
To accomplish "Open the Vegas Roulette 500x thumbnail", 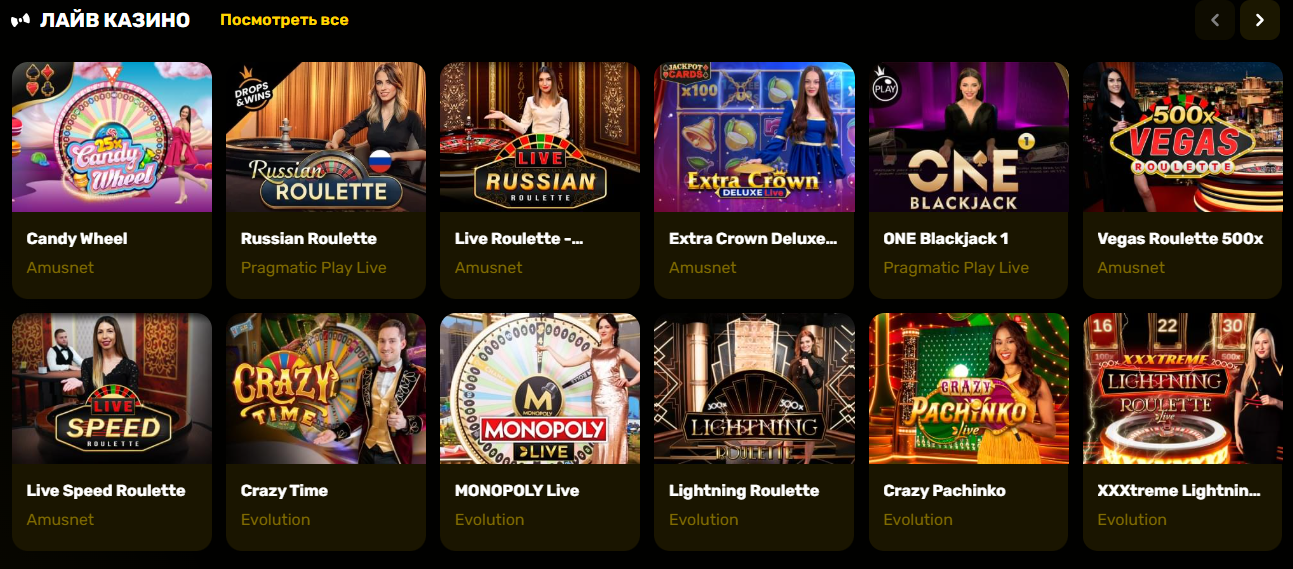I will pos(1183,137).
